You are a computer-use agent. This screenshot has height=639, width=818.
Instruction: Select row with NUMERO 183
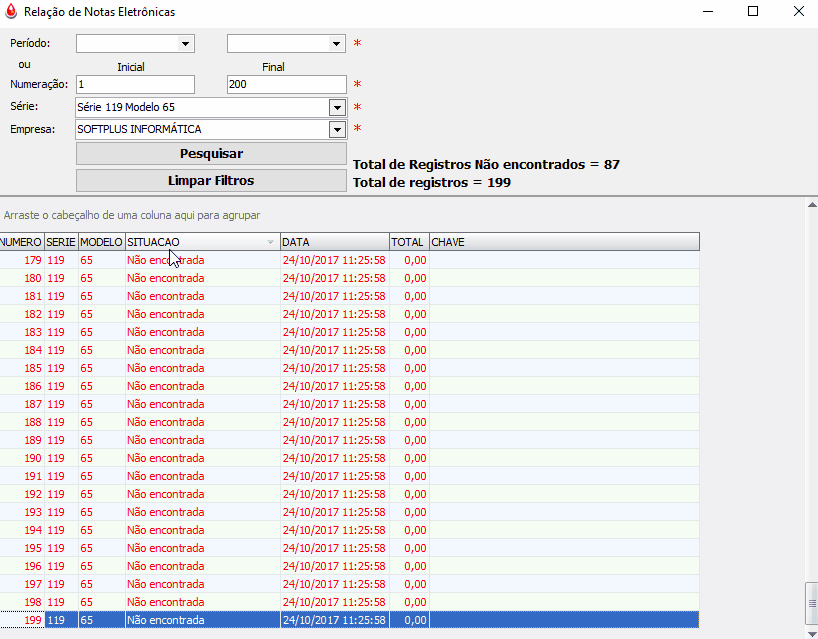pyautogui.click(x=350, y=332)
